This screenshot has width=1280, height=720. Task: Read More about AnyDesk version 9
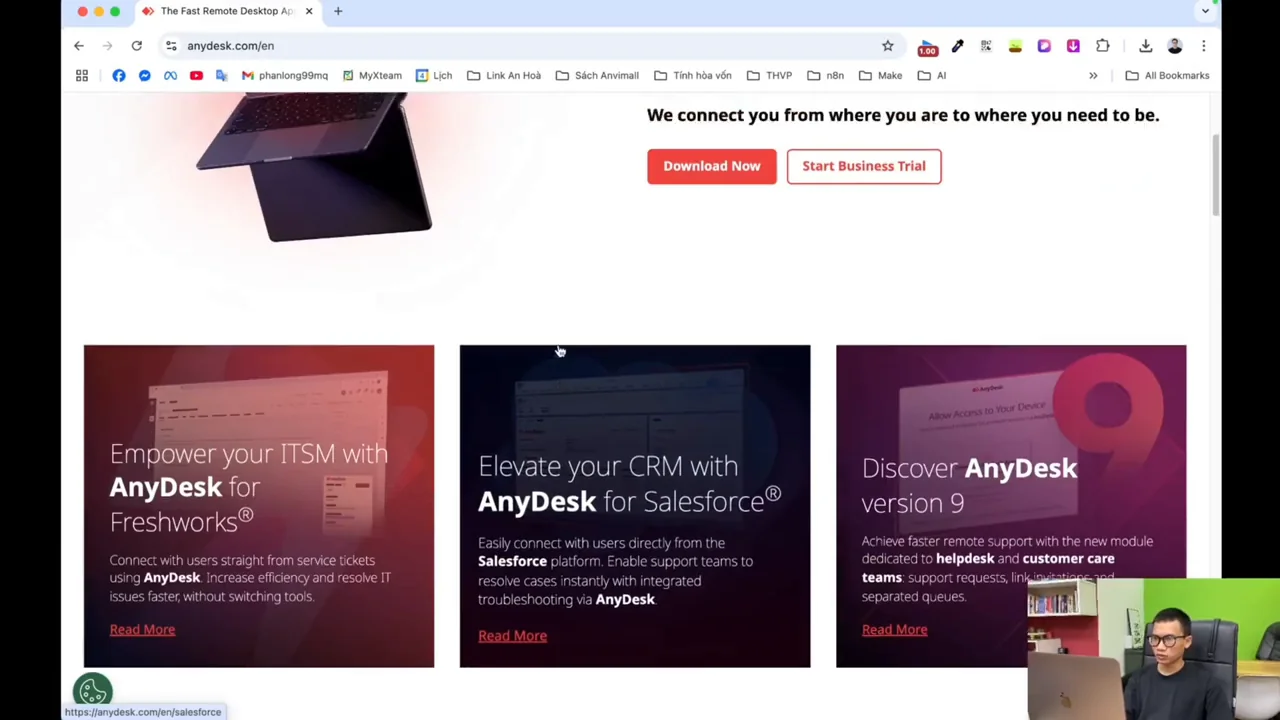[x=894, y=629]
